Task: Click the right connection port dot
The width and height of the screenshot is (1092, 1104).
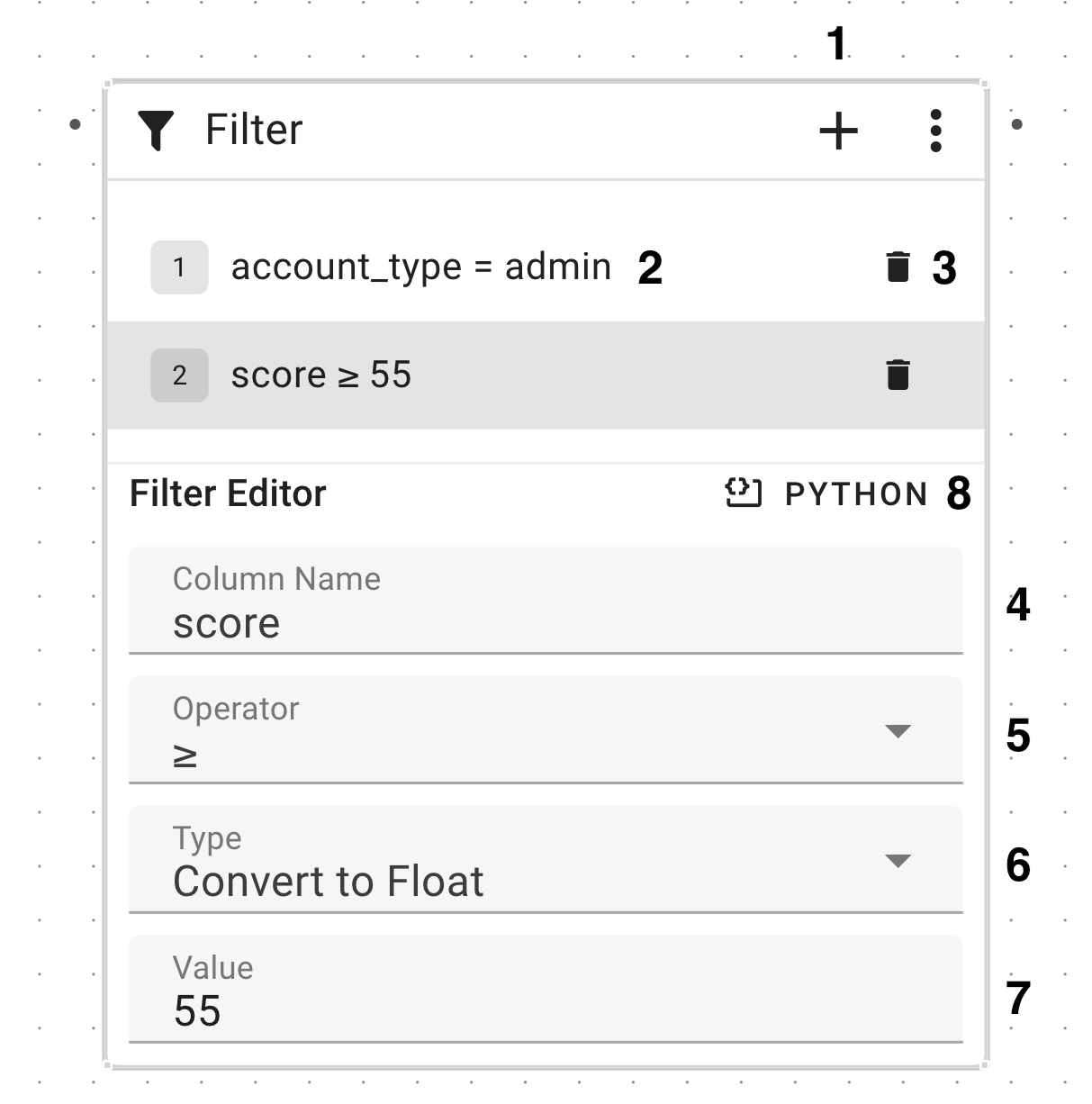Action: click(x=1016, y=124)
